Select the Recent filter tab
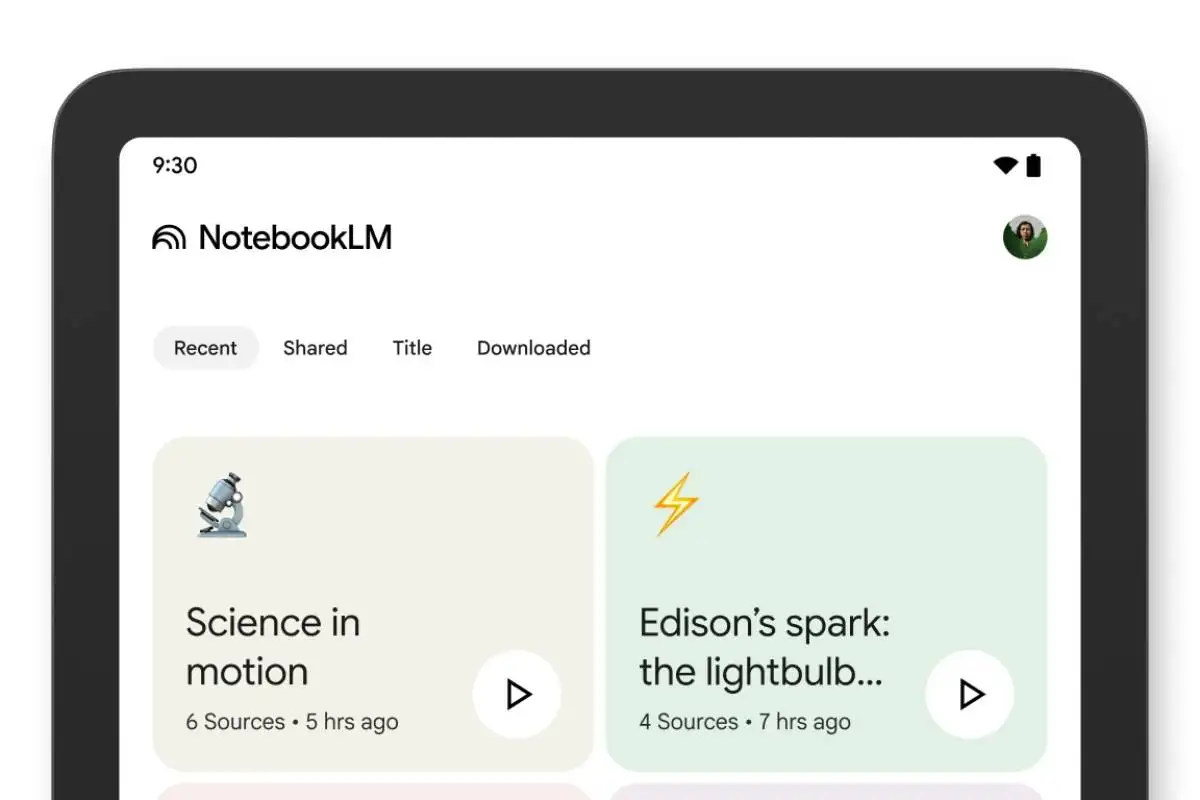This screenshot has height=800, width=1200. pyautogui.click(x=205, y=348)
